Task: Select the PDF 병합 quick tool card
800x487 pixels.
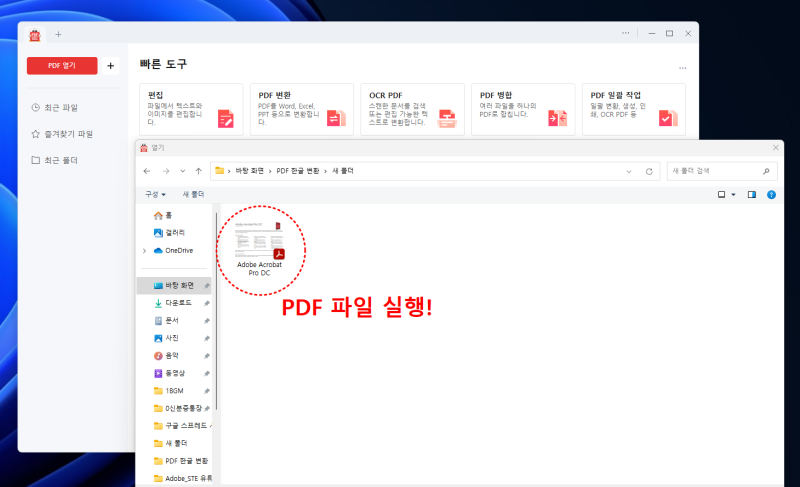Action: (523, 109)
